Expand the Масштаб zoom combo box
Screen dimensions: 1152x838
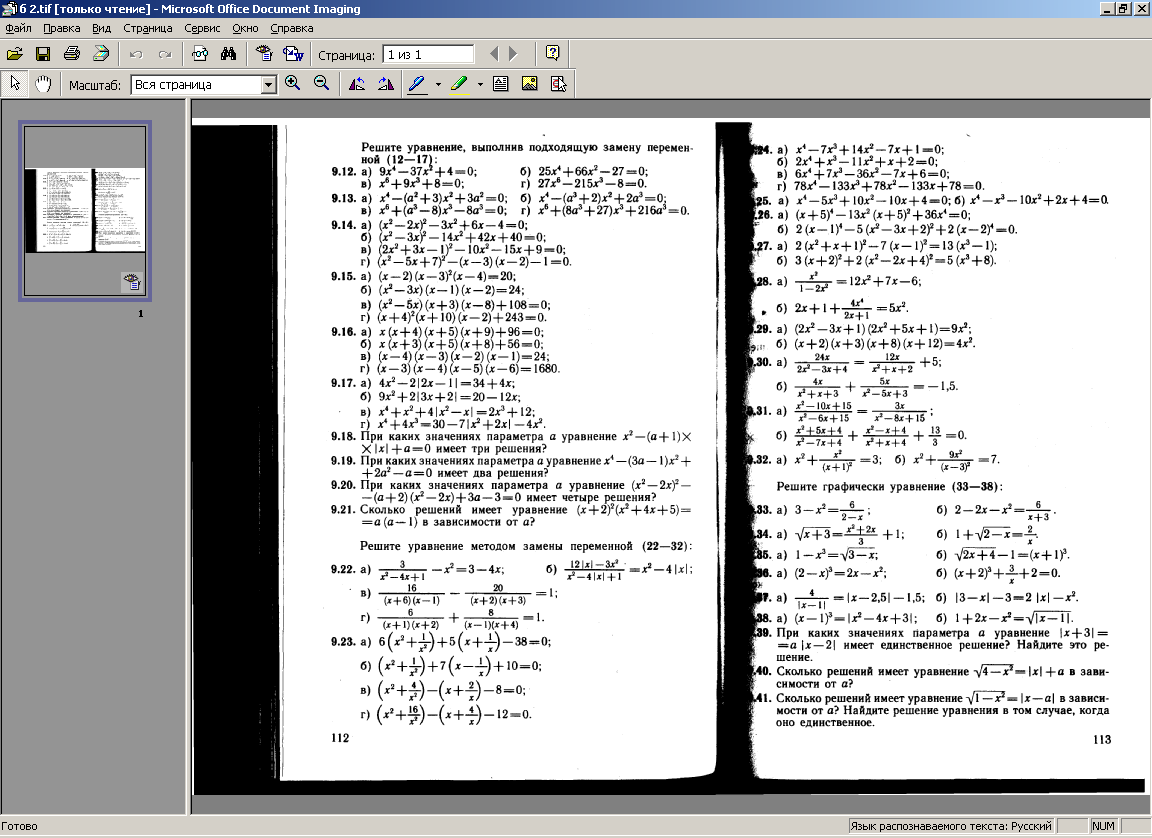pos(269,85)
